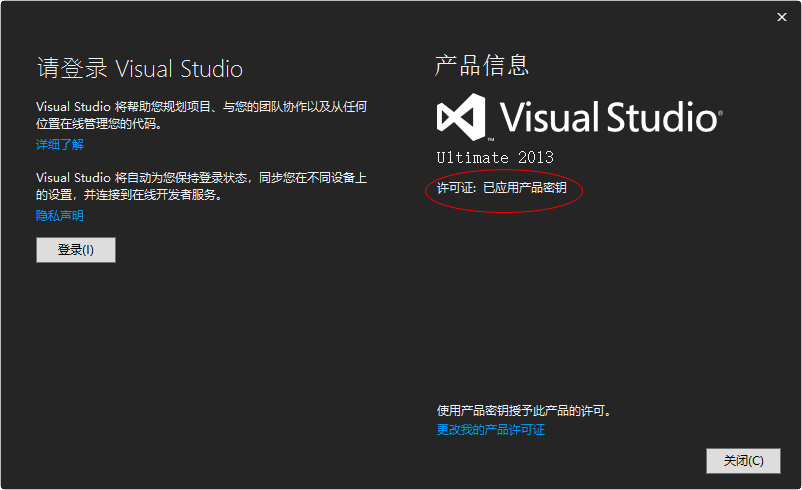Click the 许可证 label inside the red oval
Screen dimensions: 802x490
(x=455, y=188)
